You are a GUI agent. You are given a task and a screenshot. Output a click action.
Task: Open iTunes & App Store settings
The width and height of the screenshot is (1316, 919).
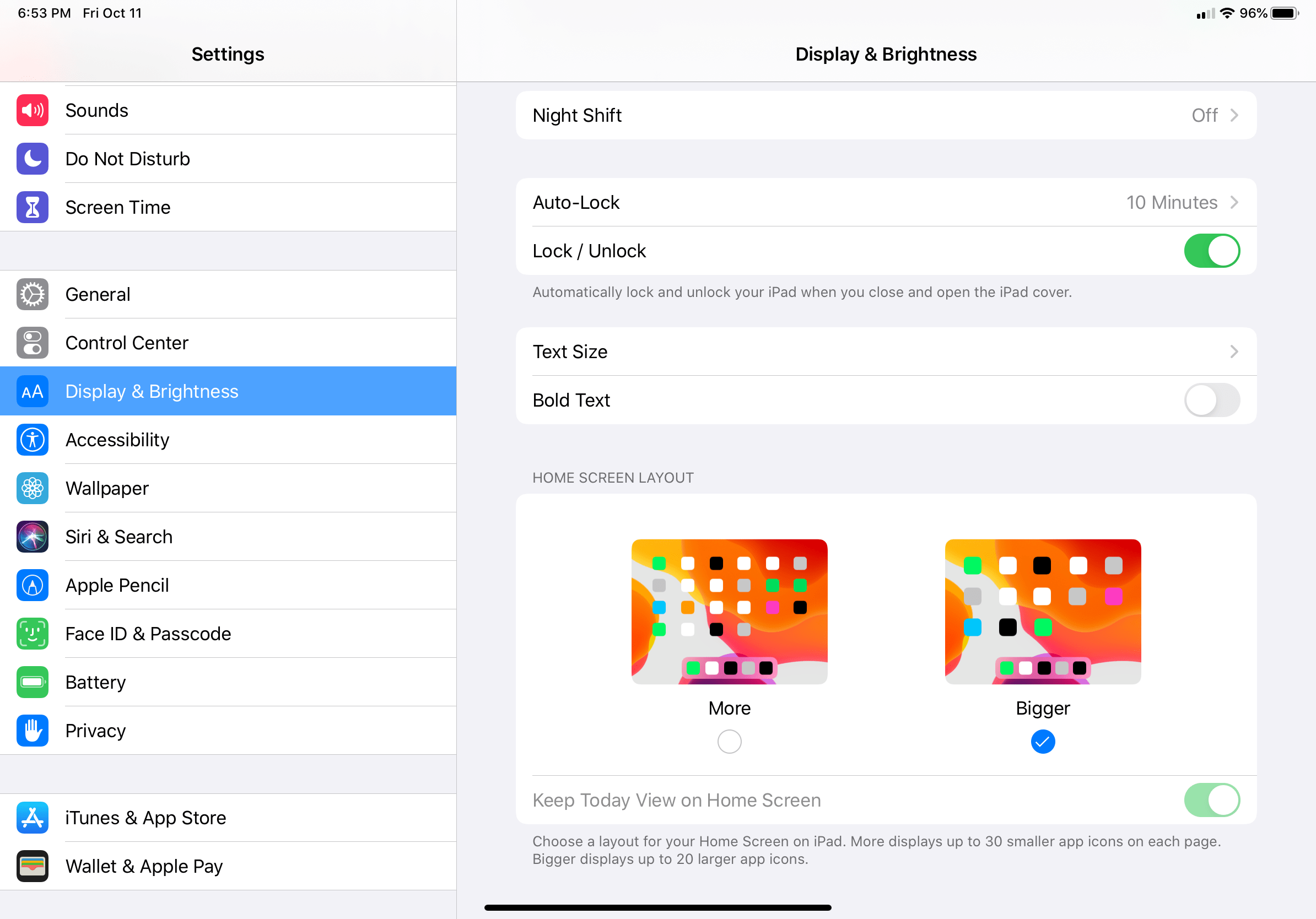pos(145,818)
